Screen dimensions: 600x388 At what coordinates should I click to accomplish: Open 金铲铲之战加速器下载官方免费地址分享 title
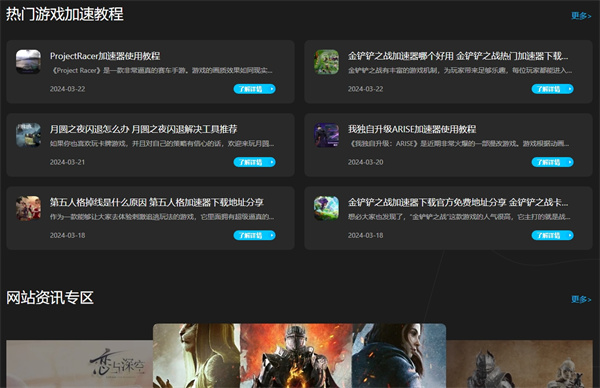click(x=458, y=202)
